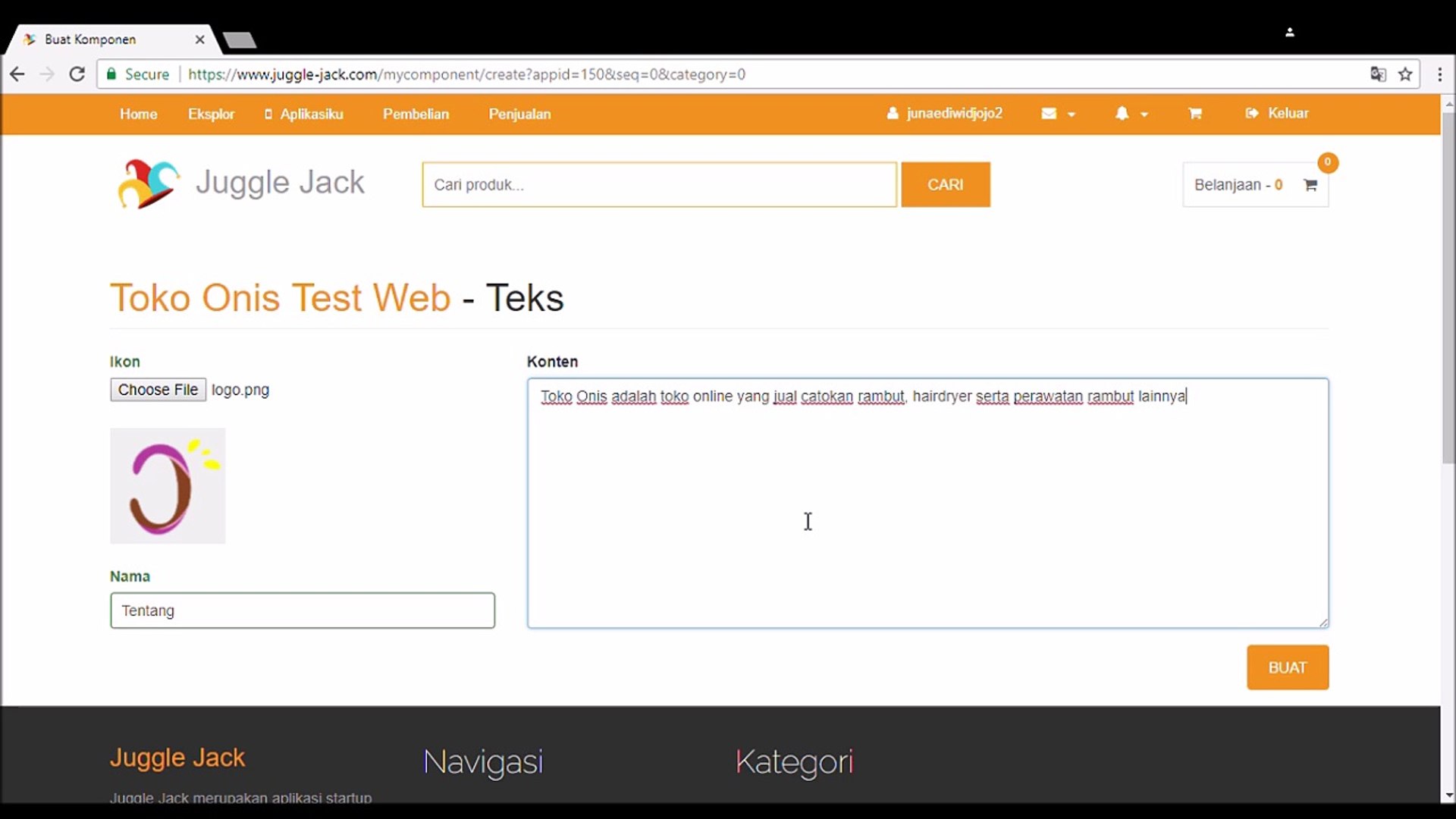Open the Home menu item
Screen dimensions: 1456x819
click(138, 114)
